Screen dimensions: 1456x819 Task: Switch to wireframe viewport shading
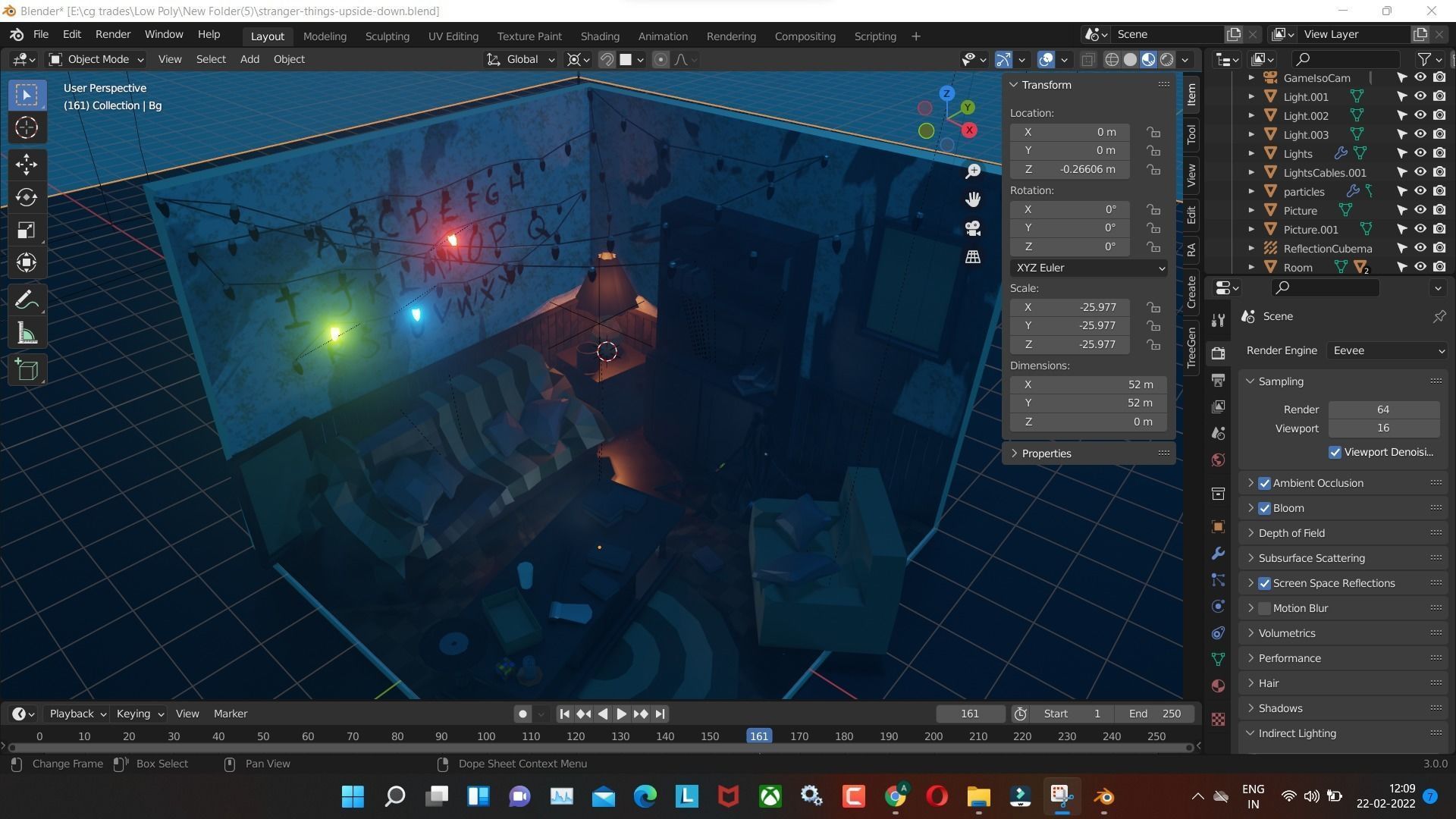pyautogui.click(x=1112, y=59)
